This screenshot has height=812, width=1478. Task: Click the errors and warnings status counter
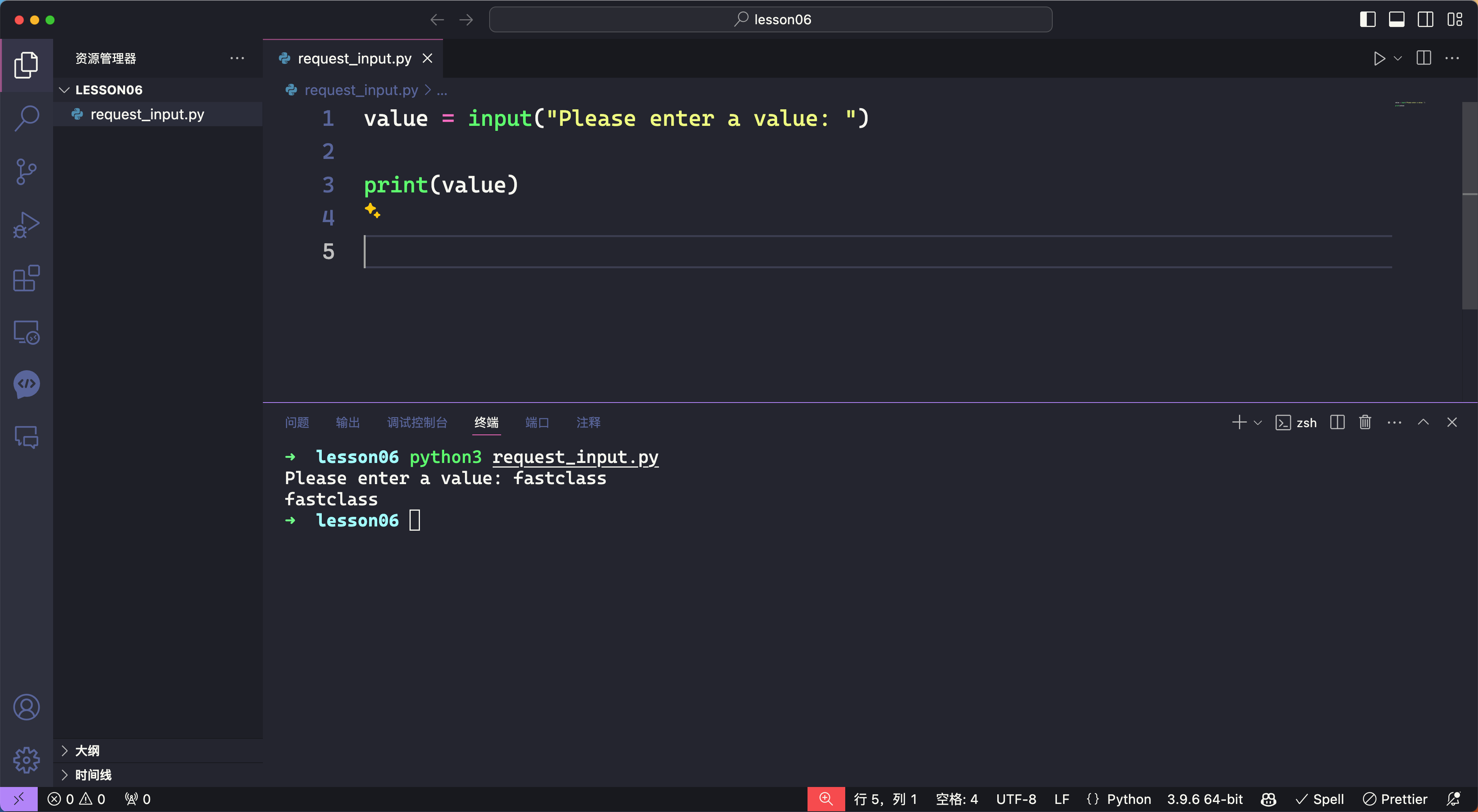(77, 799)
